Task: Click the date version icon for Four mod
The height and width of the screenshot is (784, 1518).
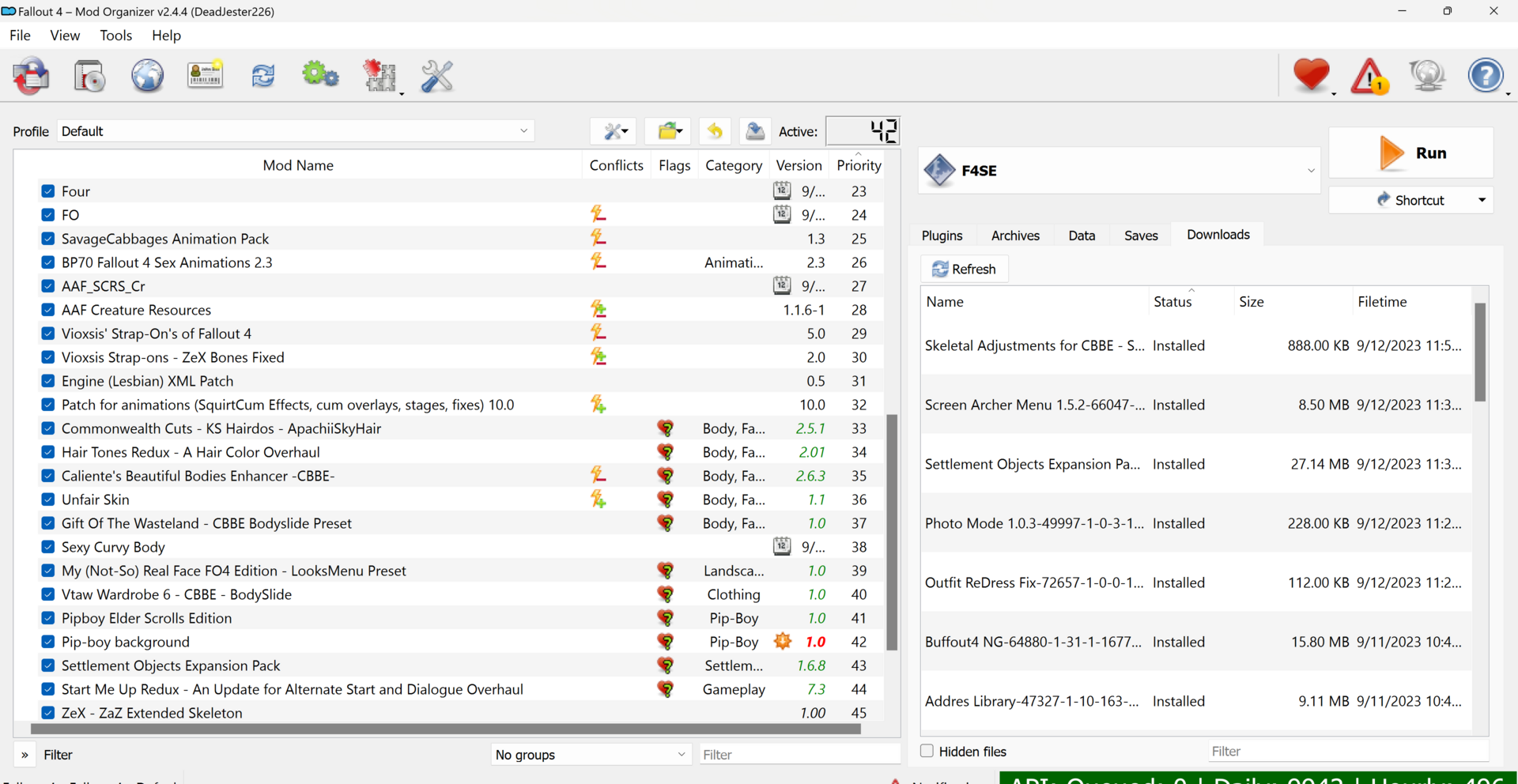Action: (782, 190)
